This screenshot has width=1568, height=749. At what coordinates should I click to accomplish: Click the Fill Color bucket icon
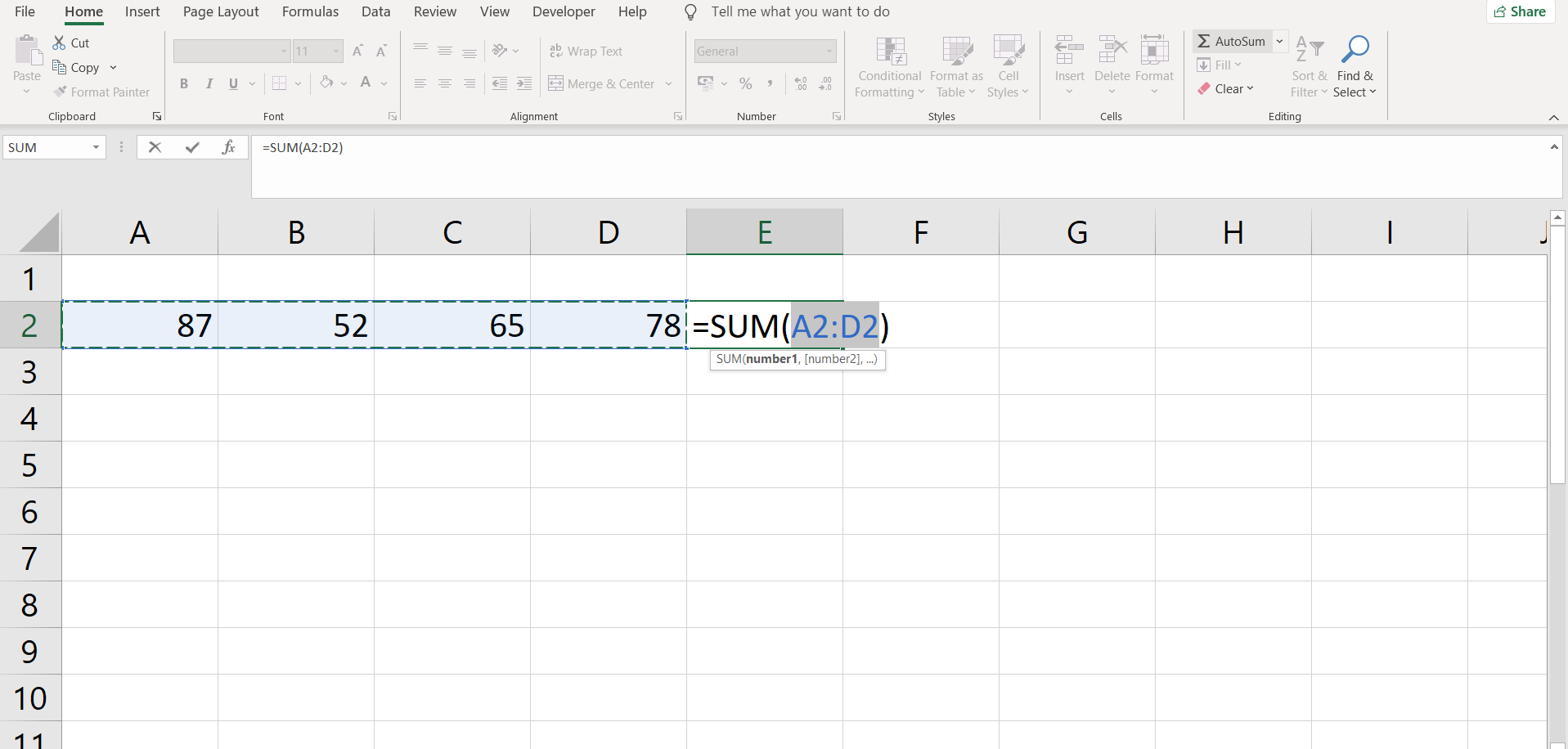point(326,83)
